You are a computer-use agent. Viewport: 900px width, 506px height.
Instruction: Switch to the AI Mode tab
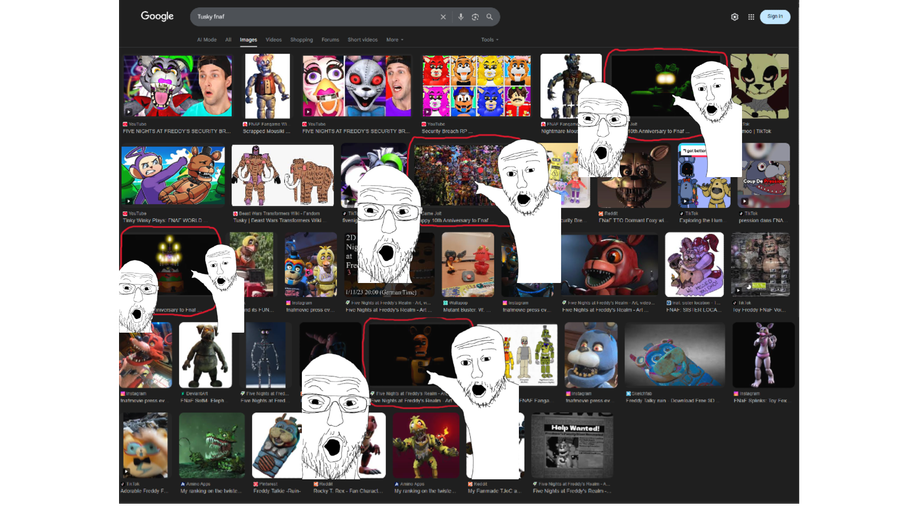pyautogui.click(x=207, y=40)
